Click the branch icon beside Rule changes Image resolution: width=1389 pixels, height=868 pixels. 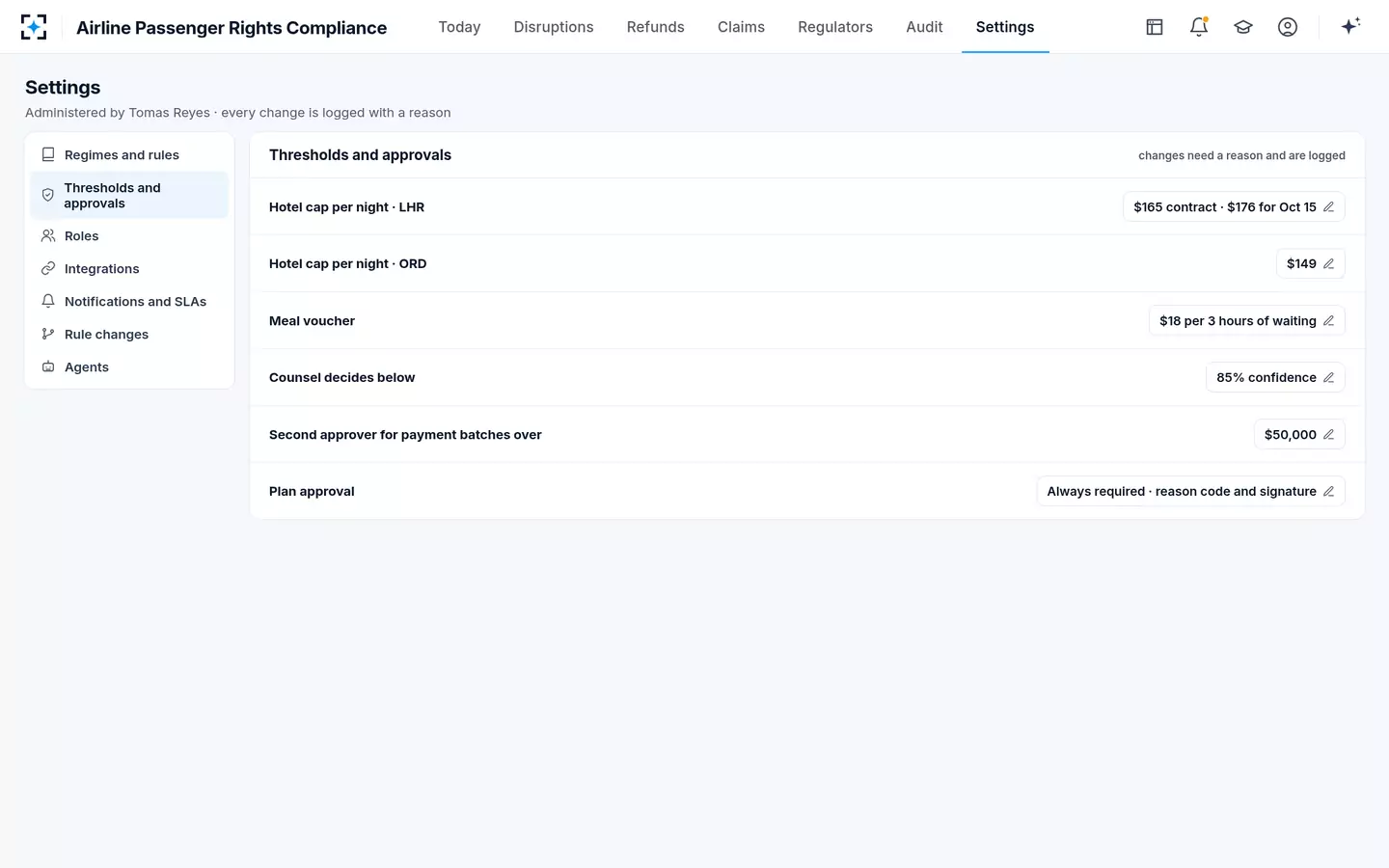coord(48,334)
